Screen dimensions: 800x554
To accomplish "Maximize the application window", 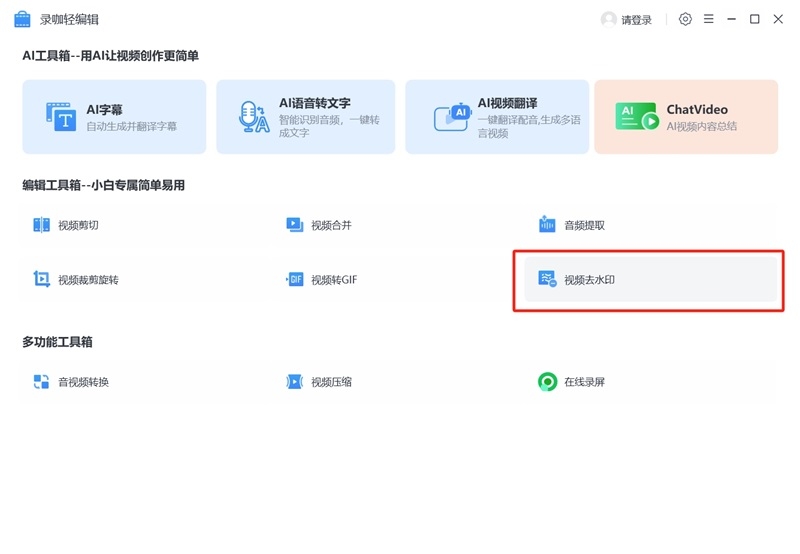I will coord(755,19).
